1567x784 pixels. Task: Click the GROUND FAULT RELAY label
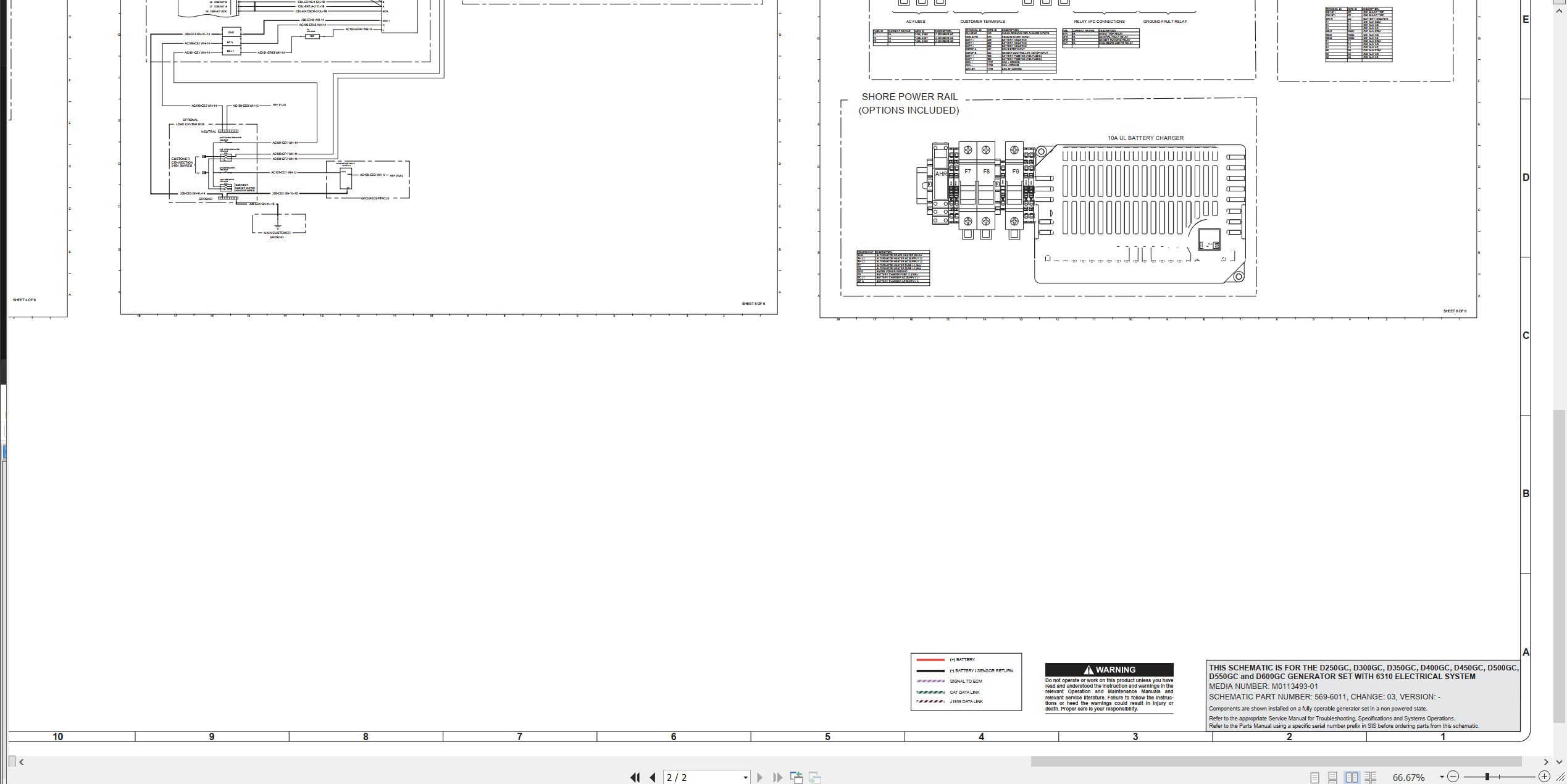1165,22
